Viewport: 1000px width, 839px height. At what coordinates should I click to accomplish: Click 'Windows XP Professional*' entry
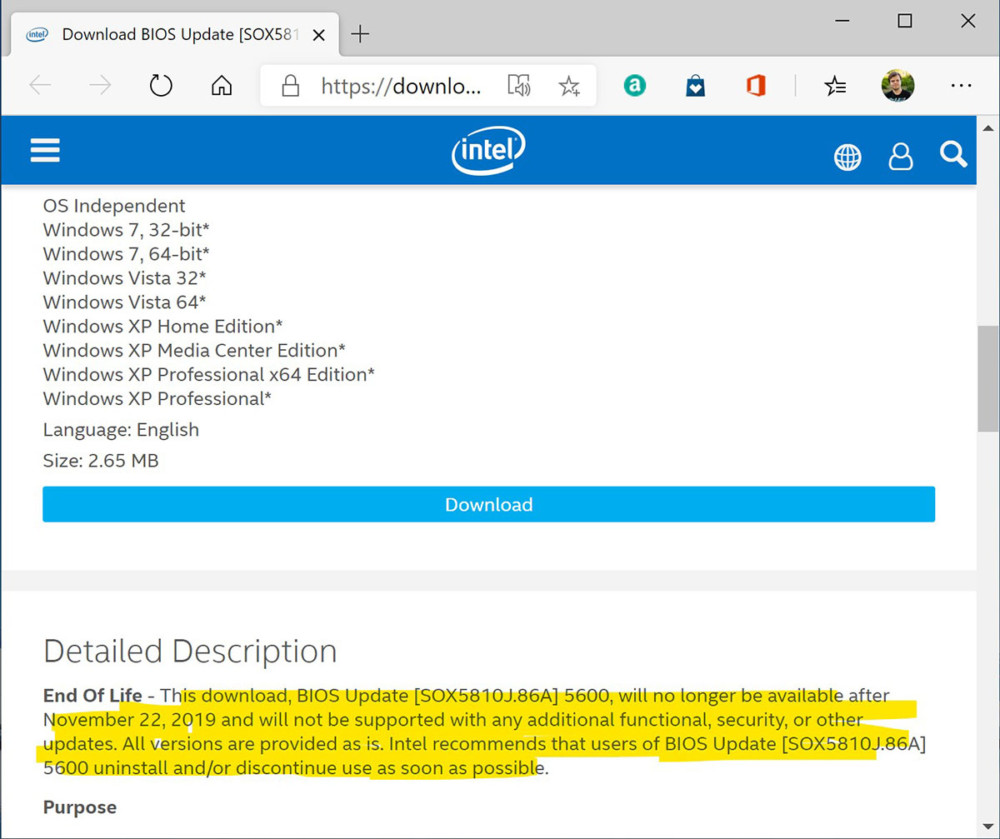click(157, 398)
